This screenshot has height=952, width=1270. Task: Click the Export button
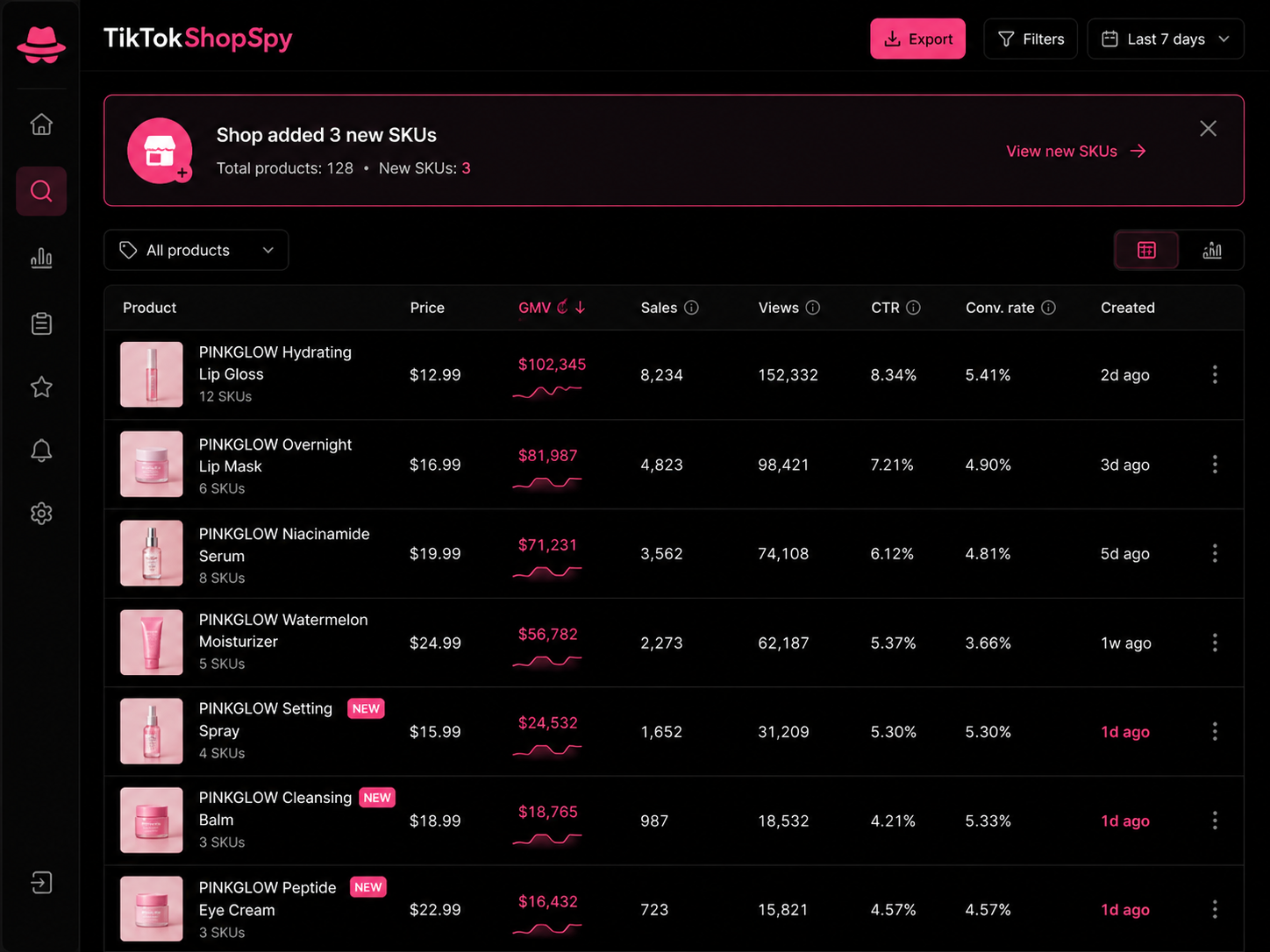point(917,39)
